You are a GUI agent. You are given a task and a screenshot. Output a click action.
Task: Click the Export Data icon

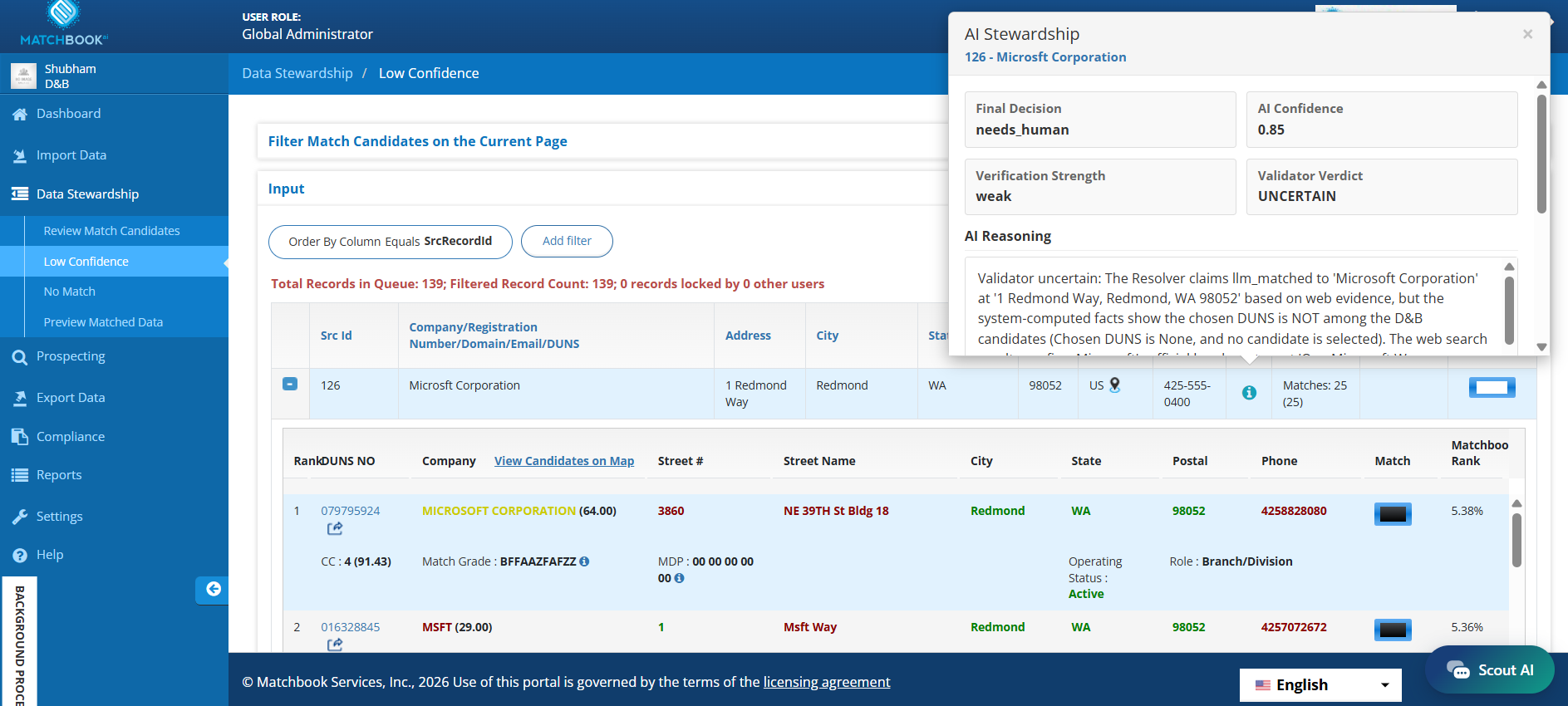click(20, 399)
